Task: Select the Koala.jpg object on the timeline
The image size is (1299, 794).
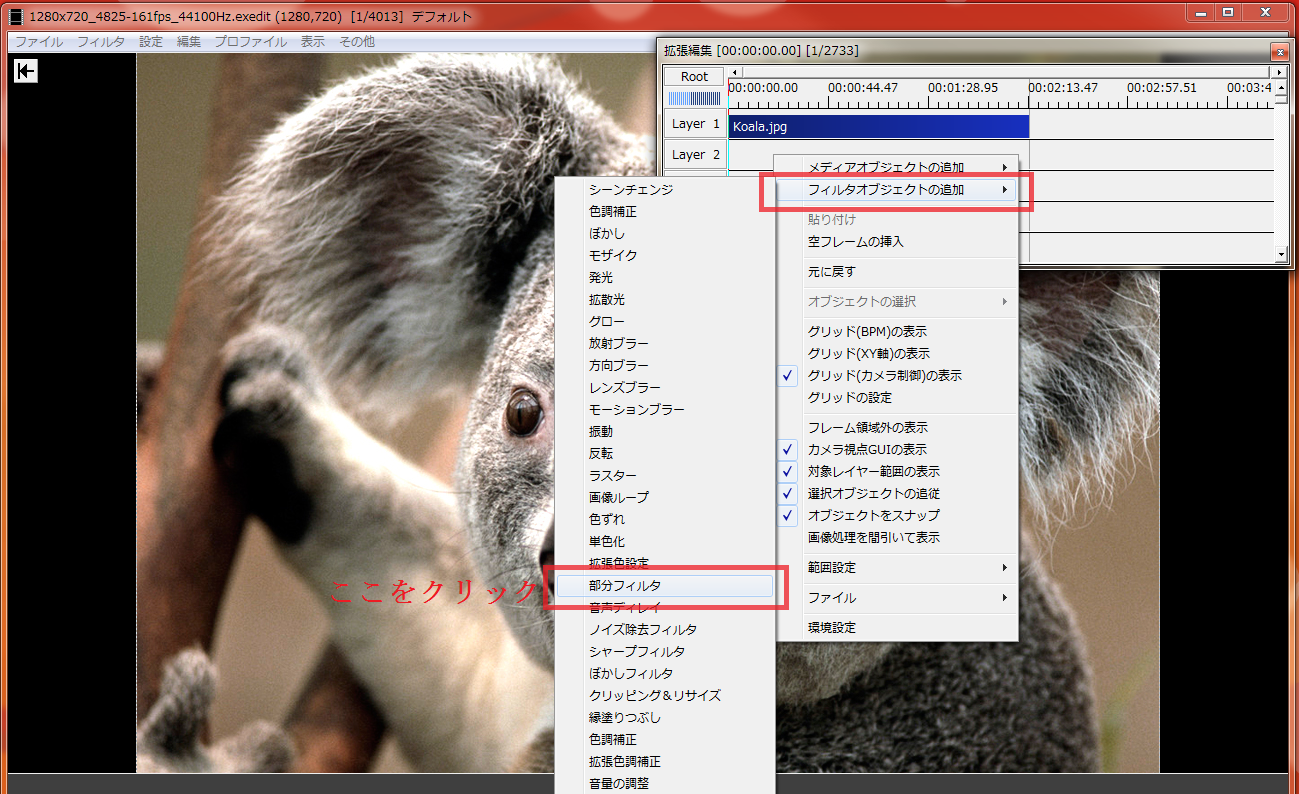Action: coord(879,126)
